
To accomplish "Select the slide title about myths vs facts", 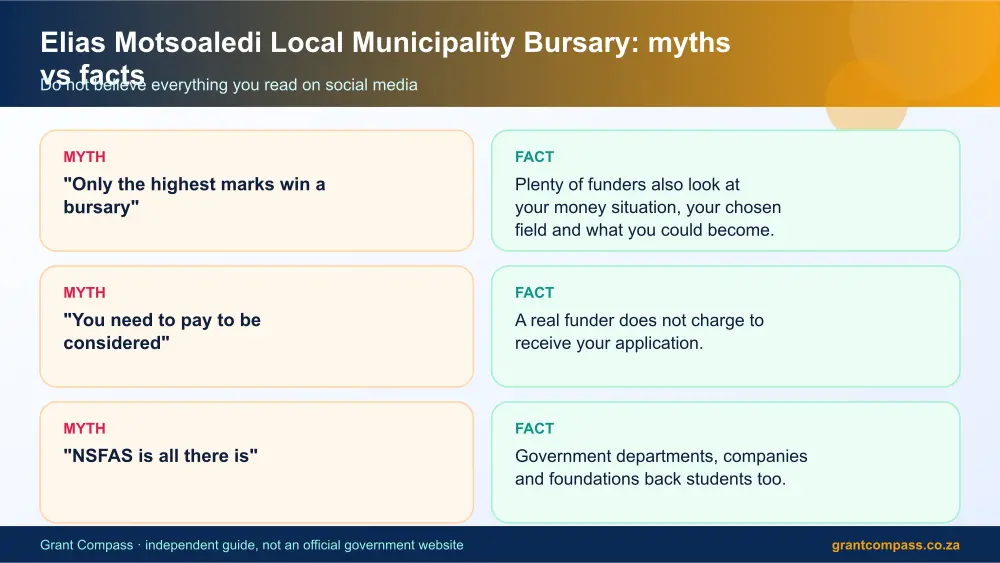I will point(385,58).
